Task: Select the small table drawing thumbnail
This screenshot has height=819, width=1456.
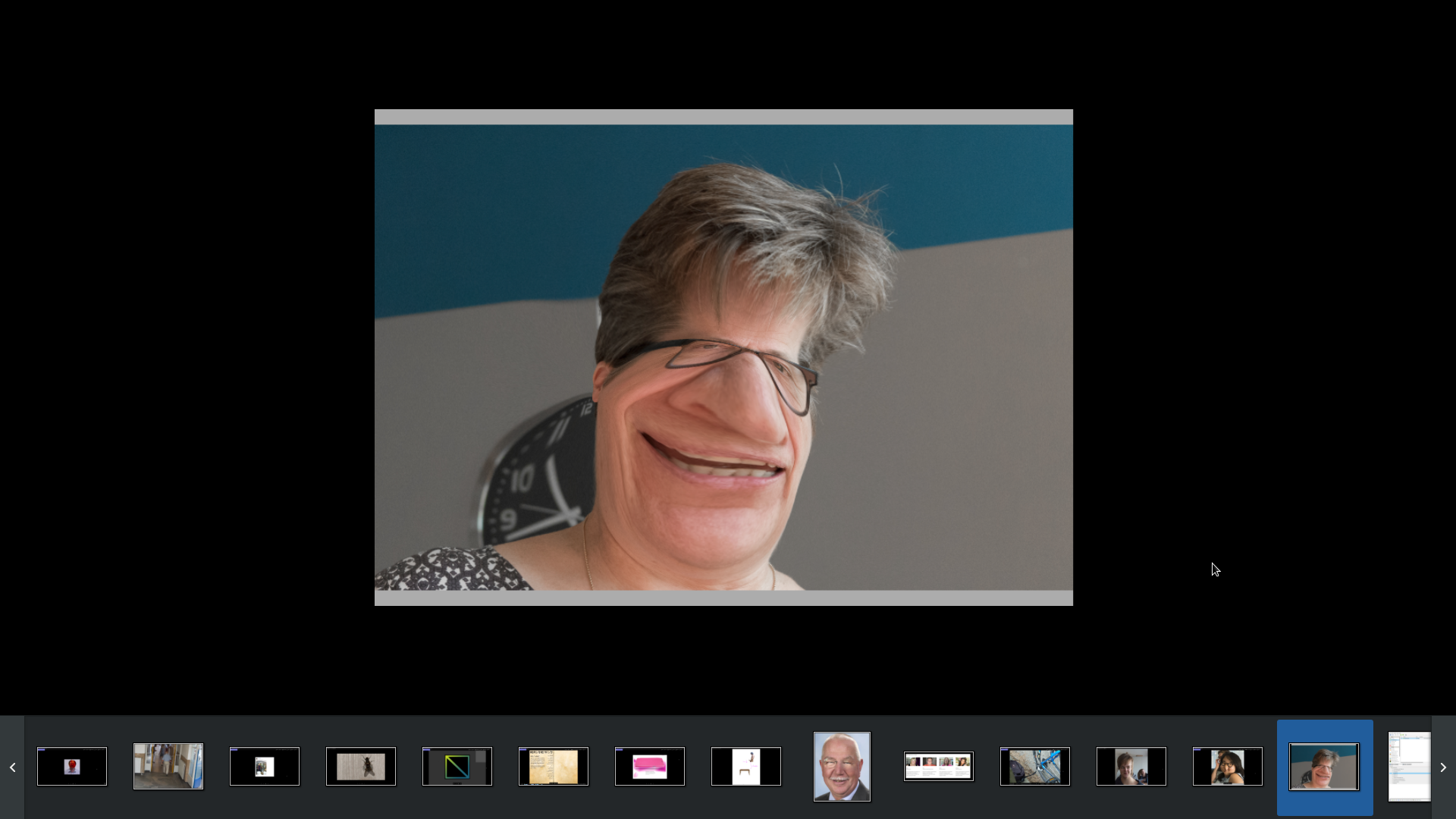Action: (746, 767)
